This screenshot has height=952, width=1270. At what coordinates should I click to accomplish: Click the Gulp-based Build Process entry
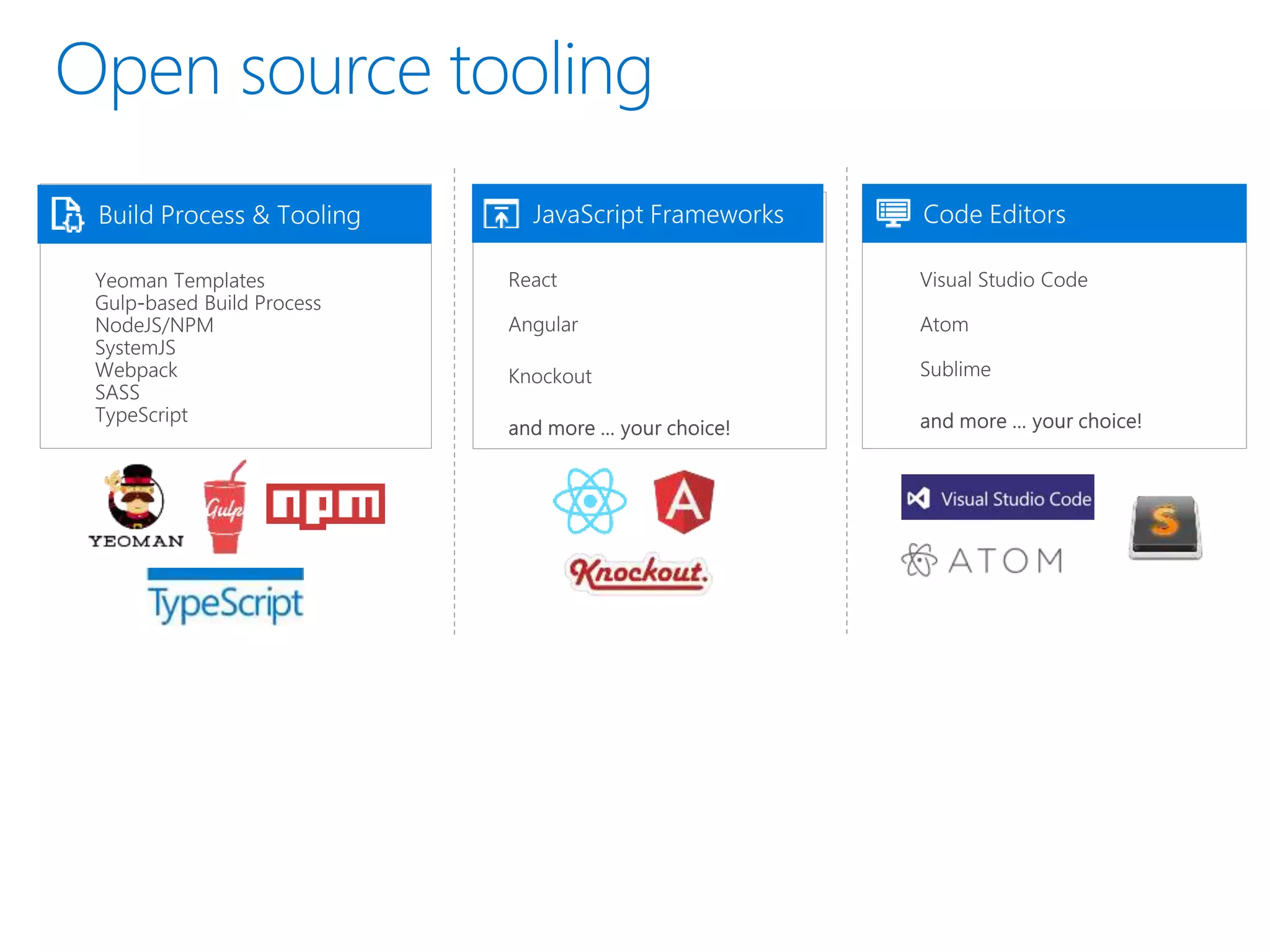(208, 303)
